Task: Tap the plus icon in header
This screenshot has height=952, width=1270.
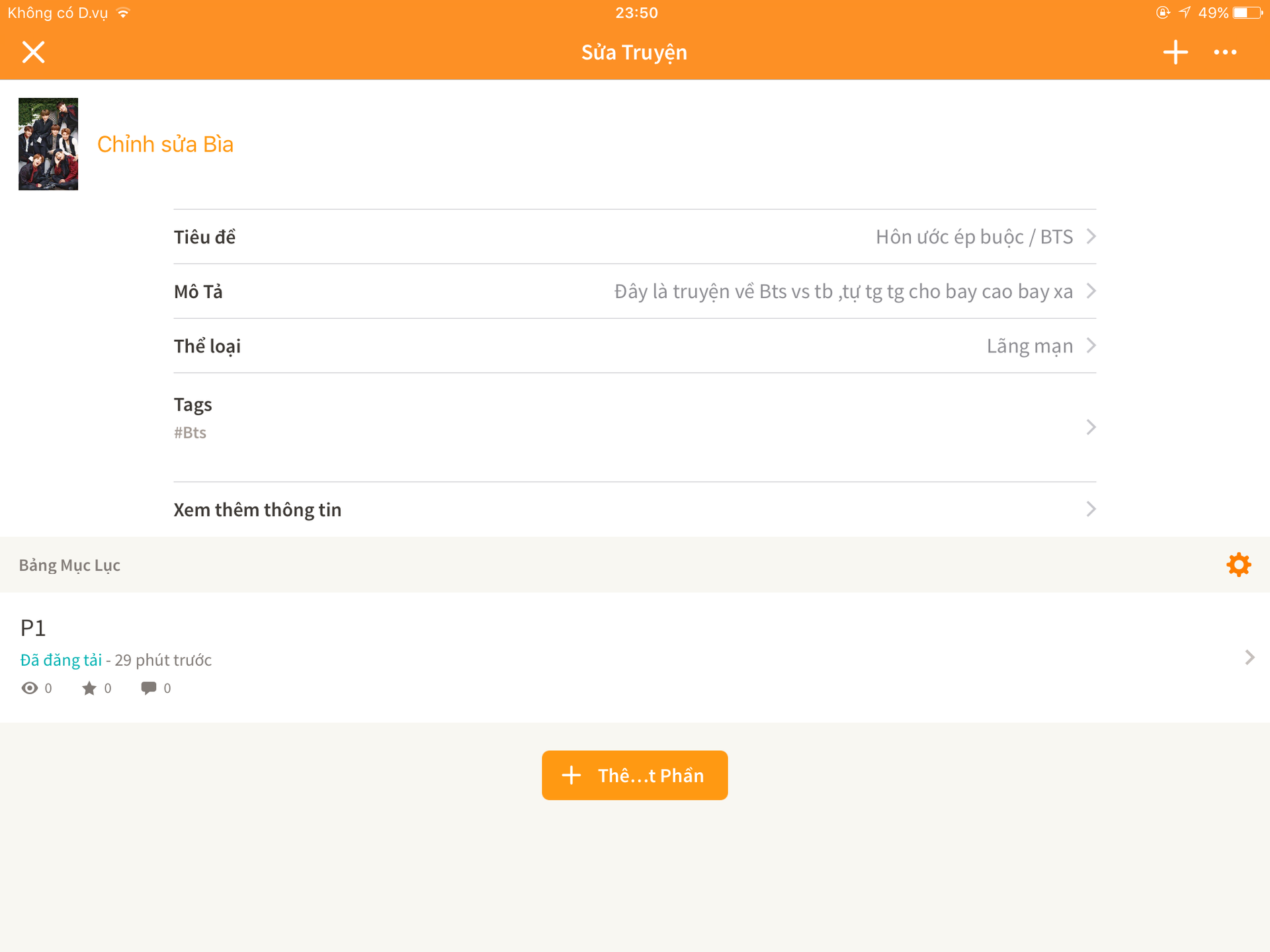Action: [1175, 52]
